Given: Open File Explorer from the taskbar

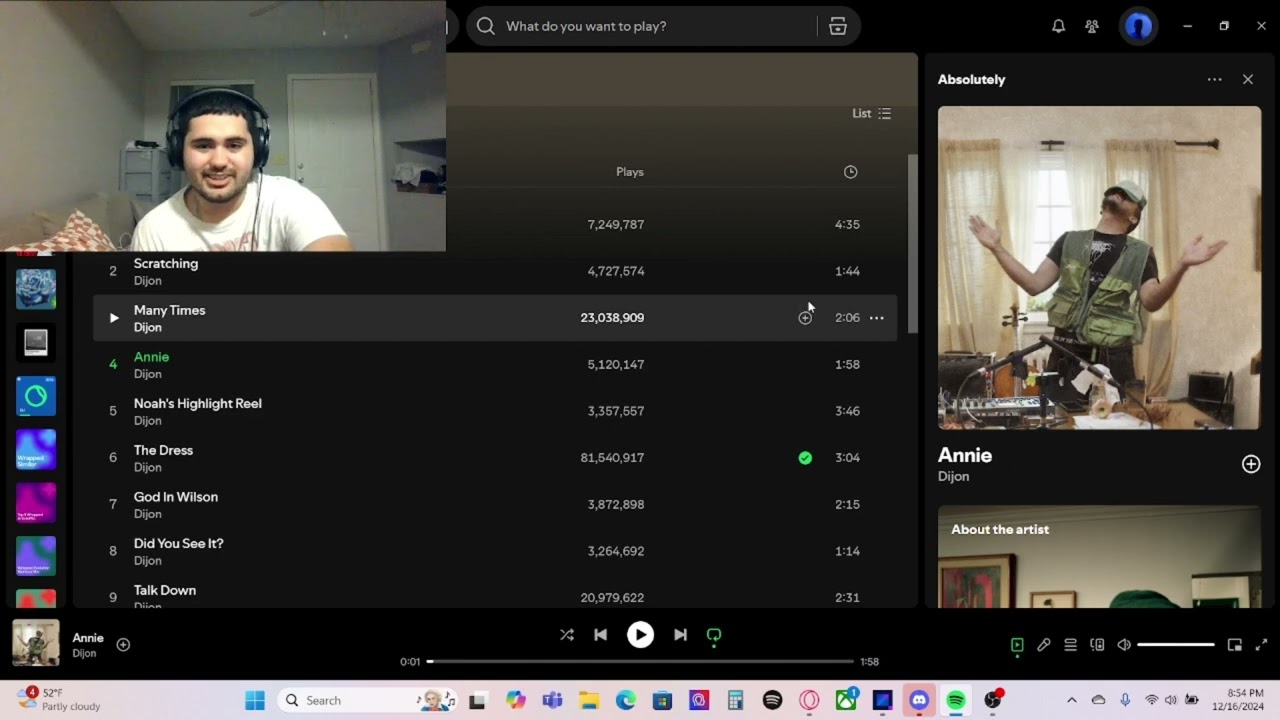Looking at the screenshot, I should (589, 700).
